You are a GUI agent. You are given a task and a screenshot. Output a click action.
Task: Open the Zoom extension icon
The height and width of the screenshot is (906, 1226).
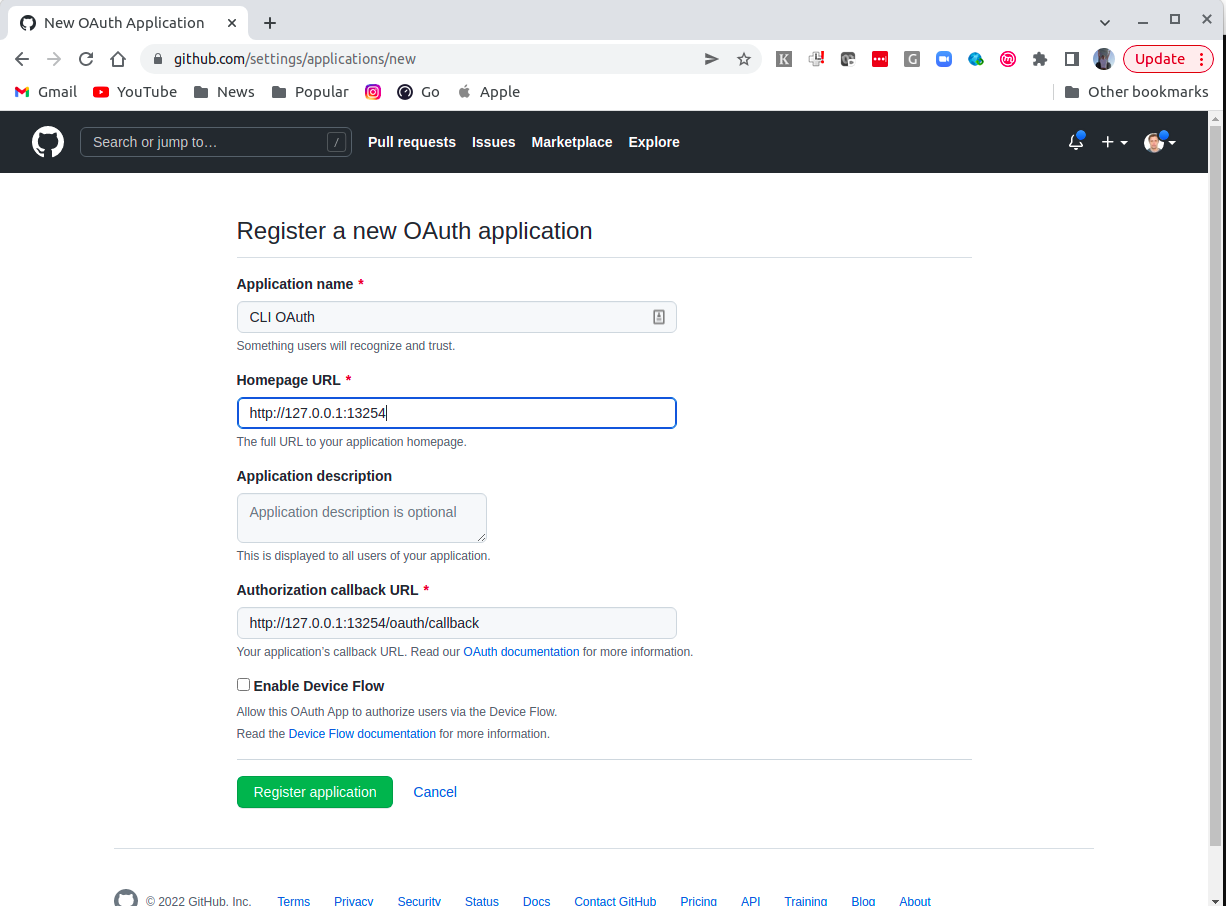(943, 59)
